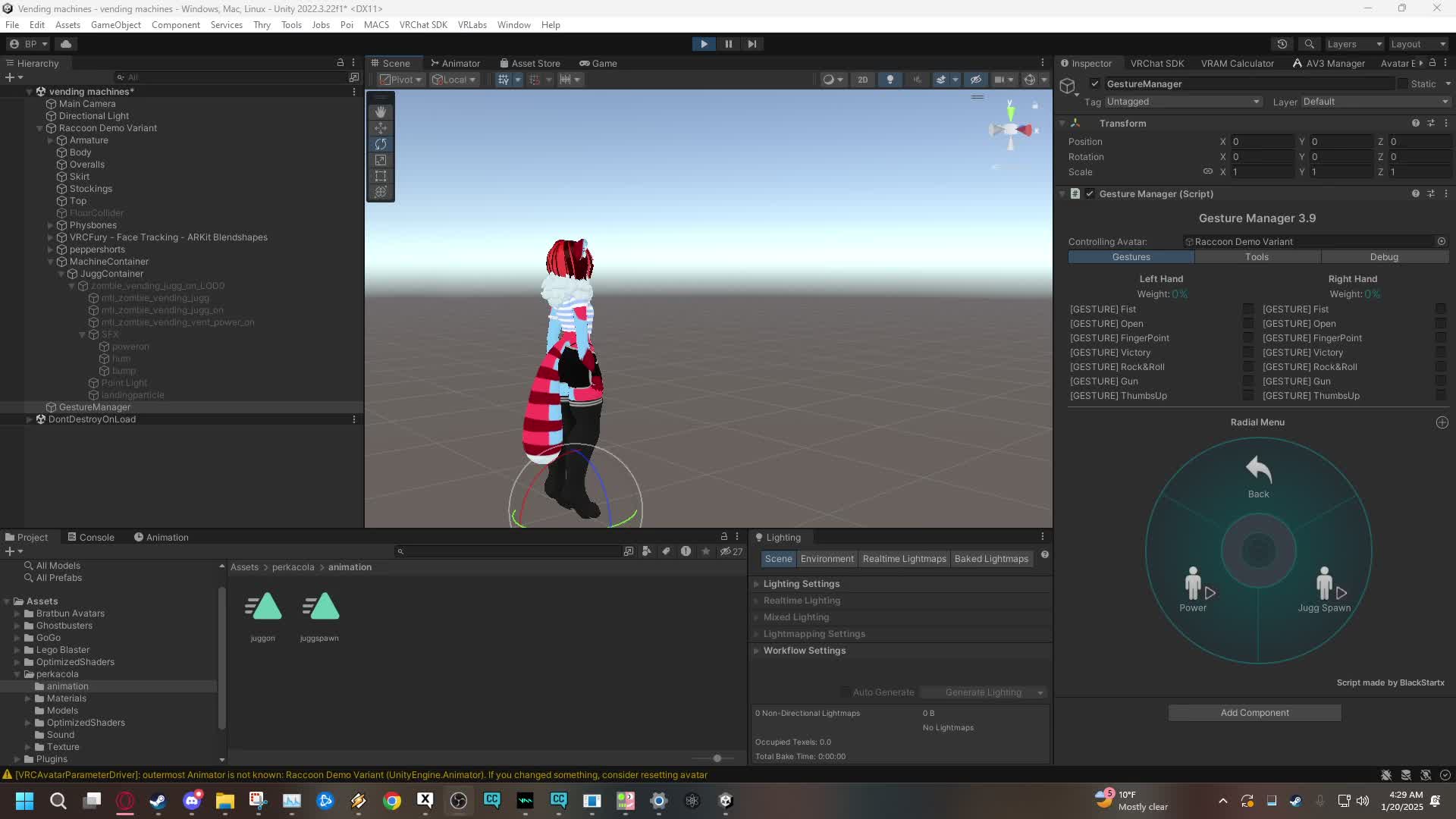1456x819 pixels.
Task: Switch to the Console tab
Action: click(x=91, y=537)
